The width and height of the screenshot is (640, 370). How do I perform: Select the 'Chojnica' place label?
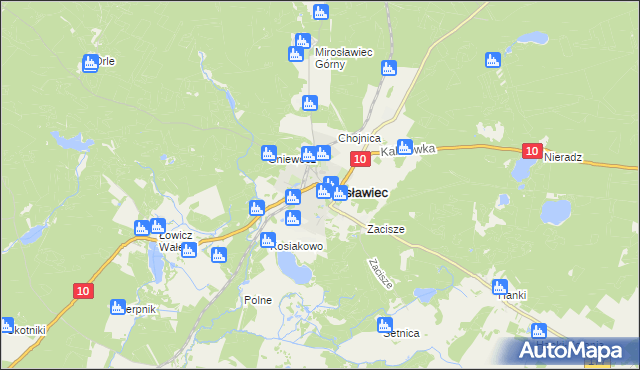pos(359,138)
